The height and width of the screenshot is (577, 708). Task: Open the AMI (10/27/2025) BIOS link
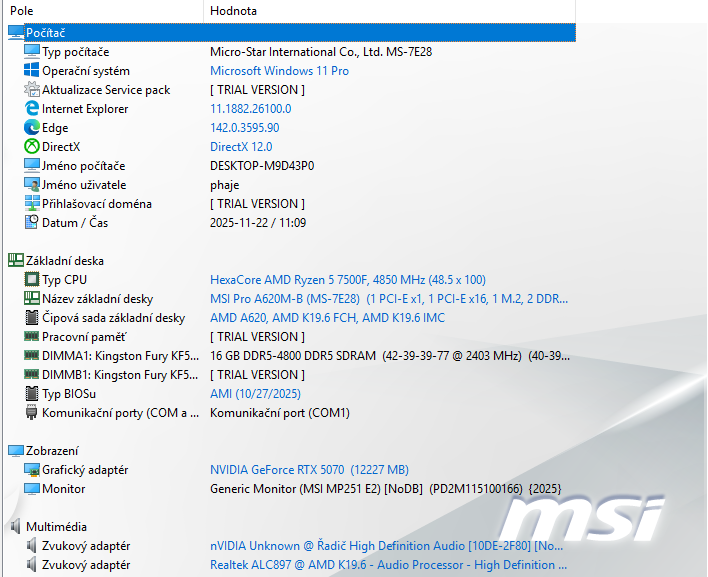(x=255, y=394)
